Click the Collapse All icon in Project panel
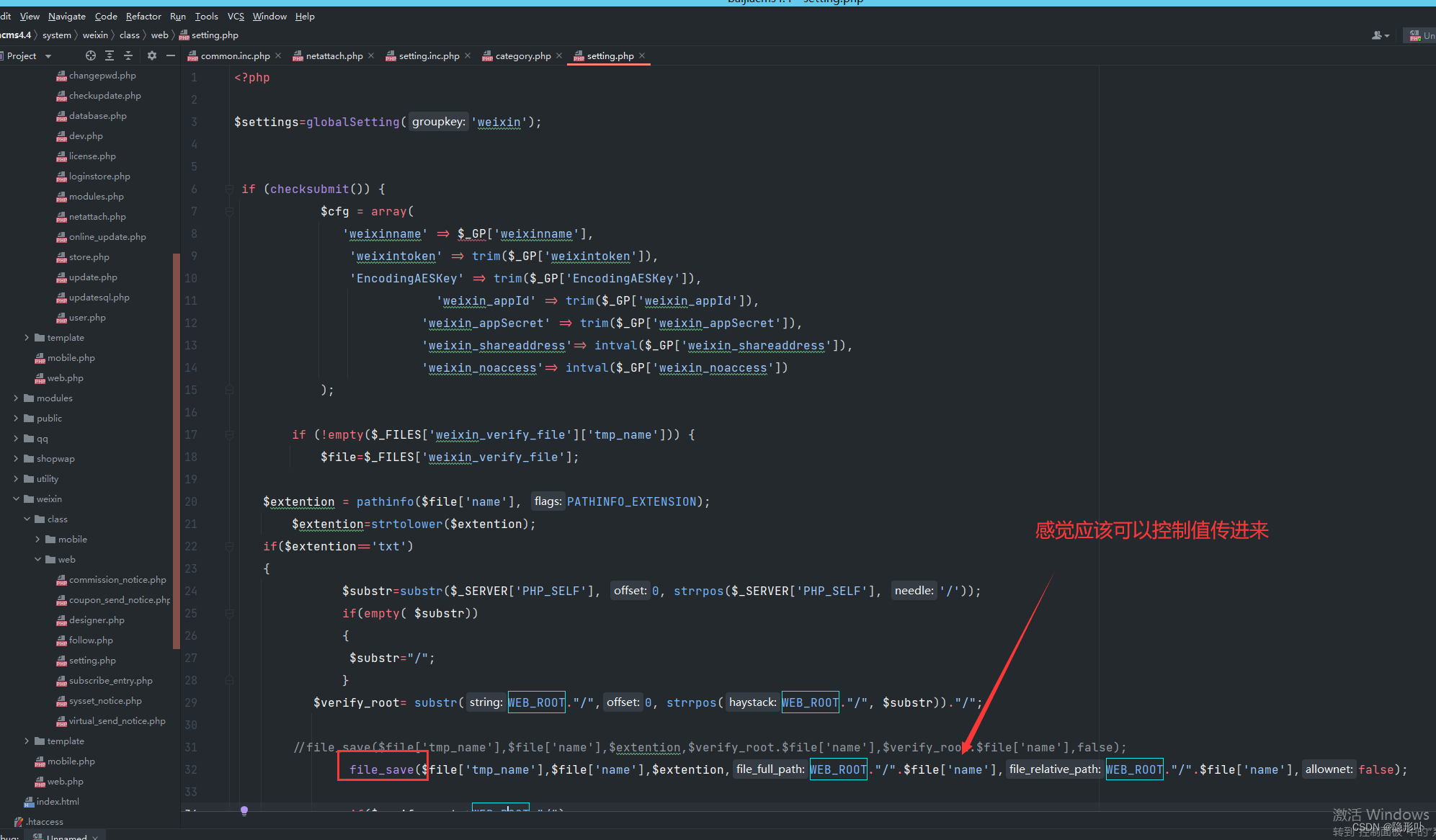Viewport: 1436px width, 840px height. (128, 55)
